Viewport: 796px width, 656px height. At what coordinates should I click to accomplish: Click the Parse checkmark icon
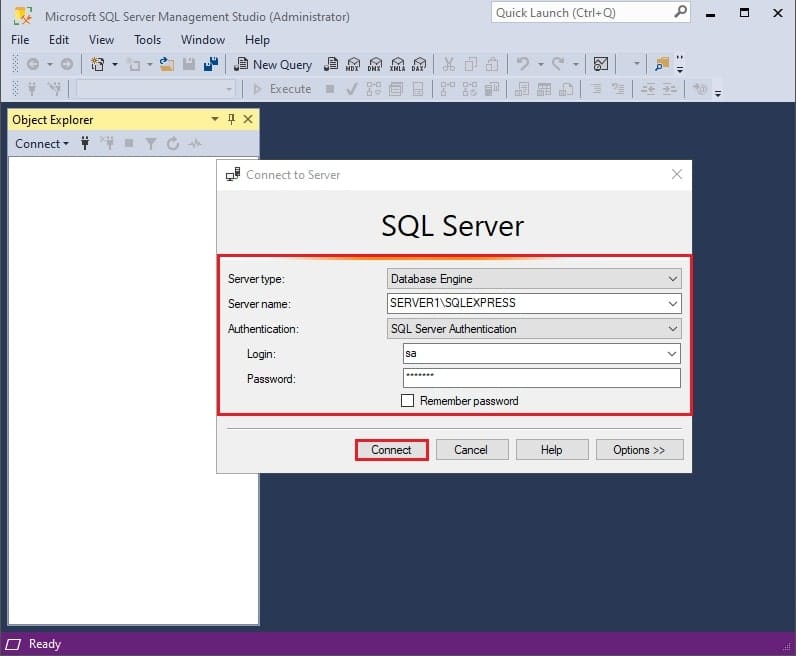(351, 89)
